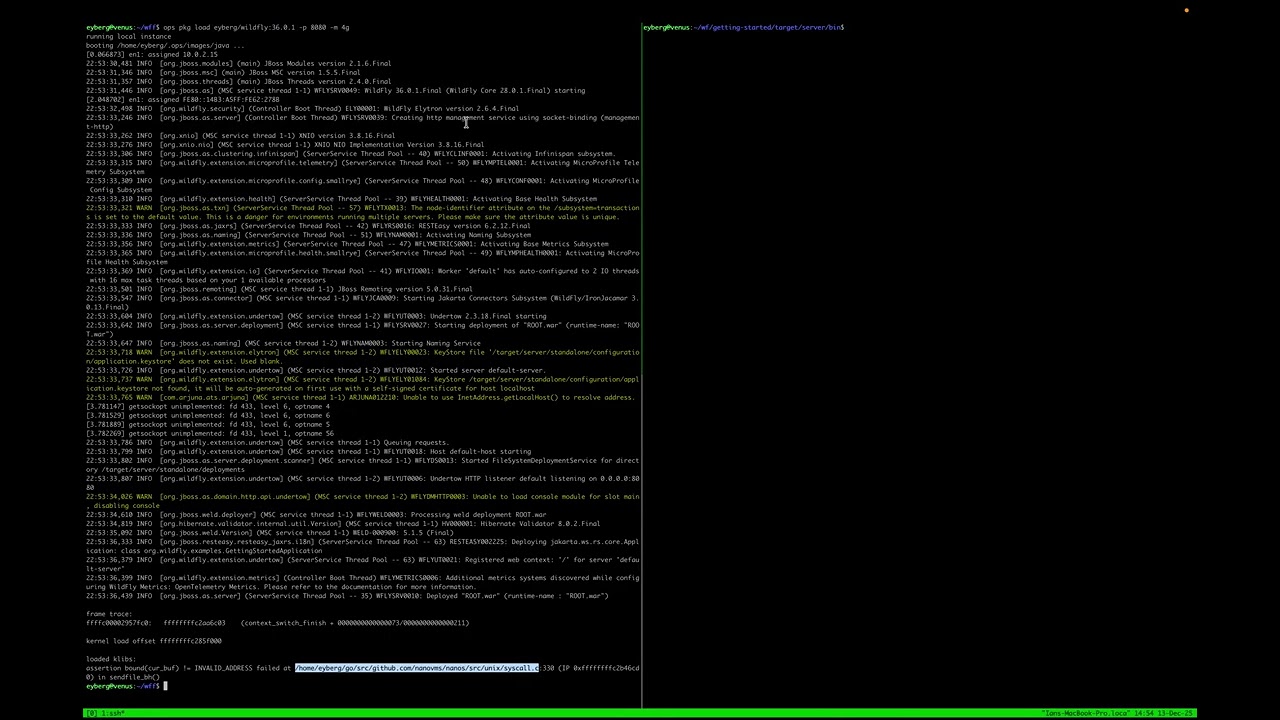Click the command 'ops pkg load eyberg/wildfly:36.0.1'

(x=232, y=27)
